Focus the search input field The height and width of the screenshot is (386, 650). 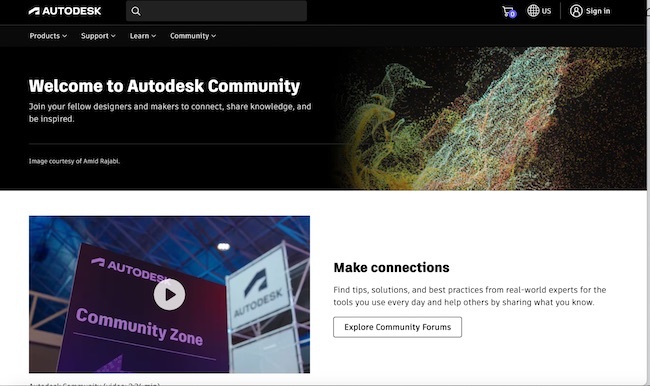pos(216,11)
